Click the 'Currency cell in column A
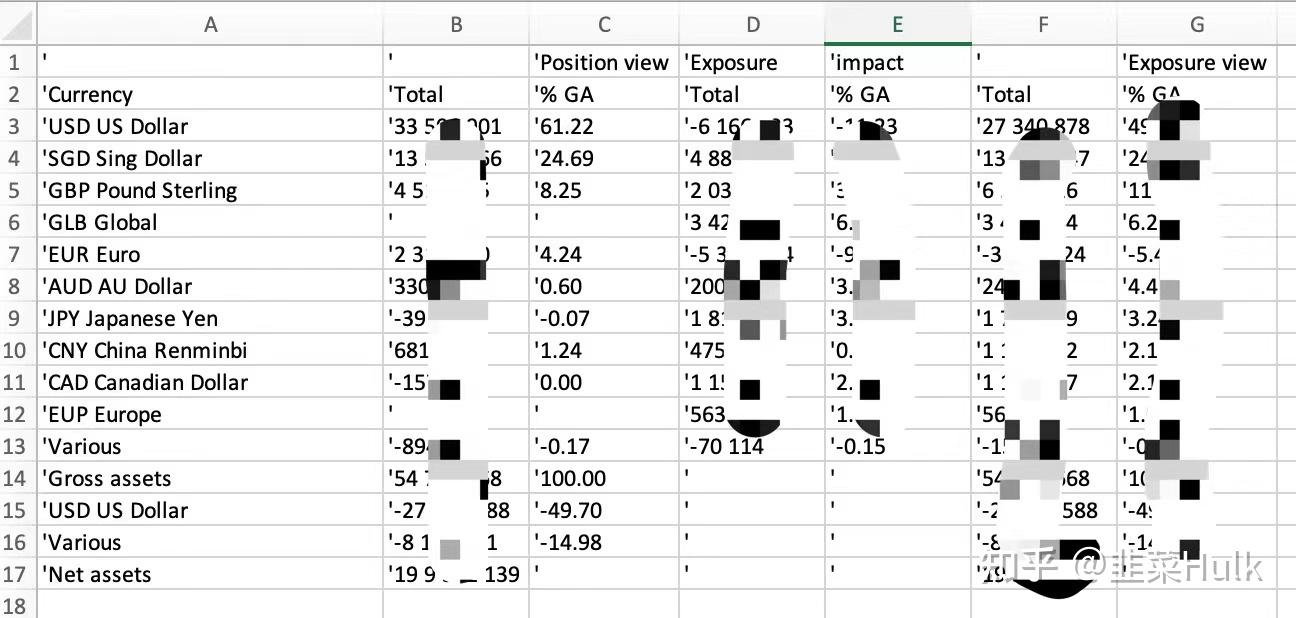 (210, 94)
